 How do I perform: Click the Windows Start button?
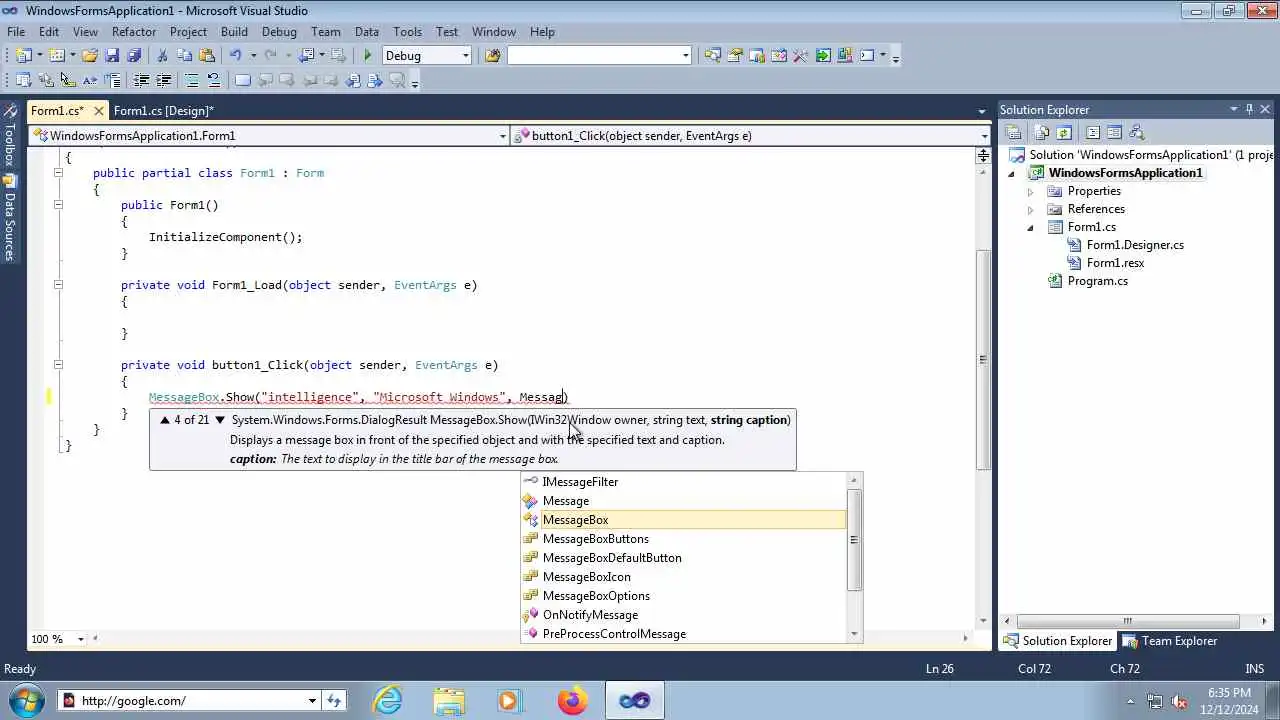click(24, 700)
